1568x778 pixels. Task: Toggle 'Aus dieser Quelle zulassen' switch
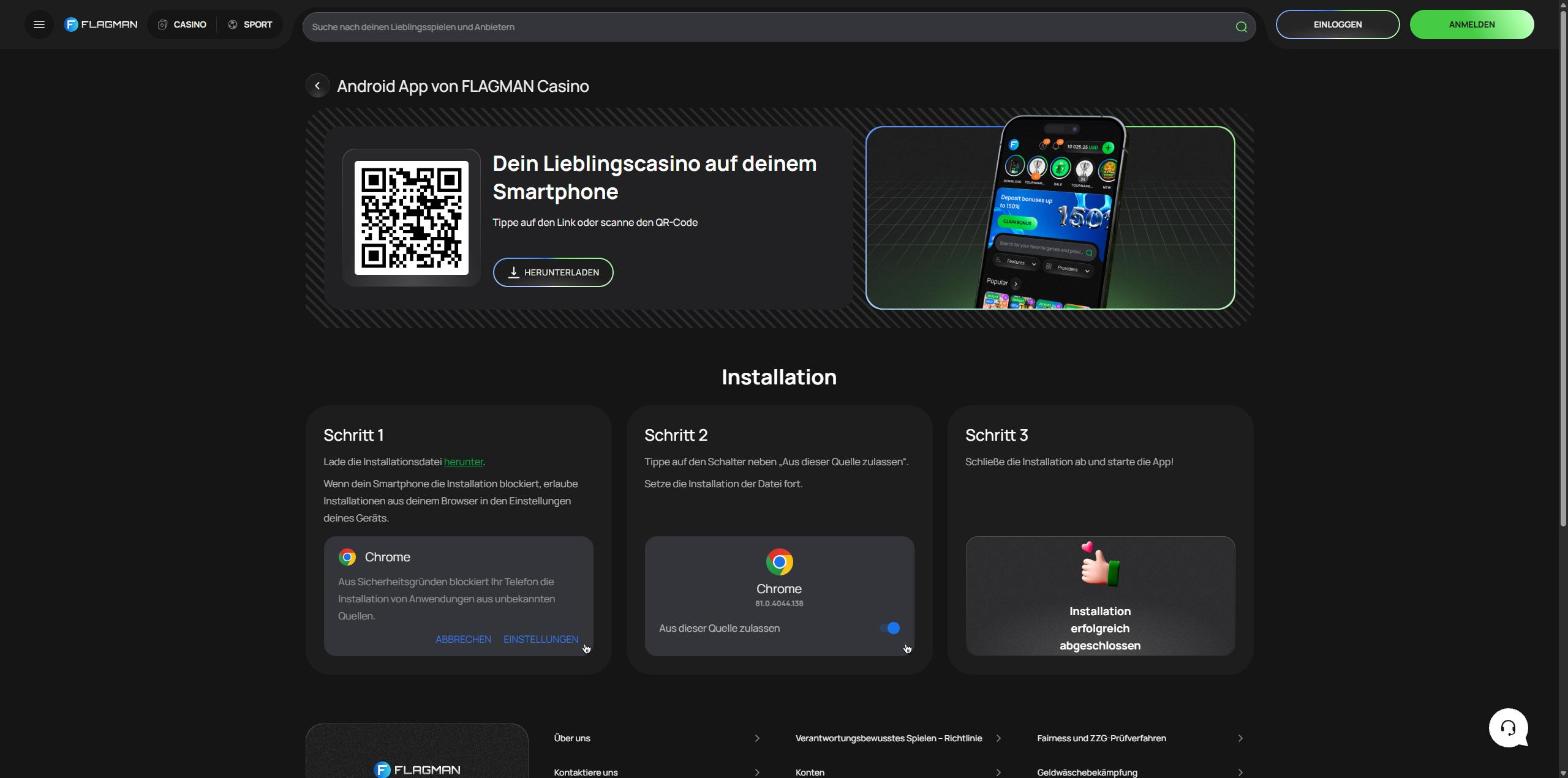click(x=890, y=628)
